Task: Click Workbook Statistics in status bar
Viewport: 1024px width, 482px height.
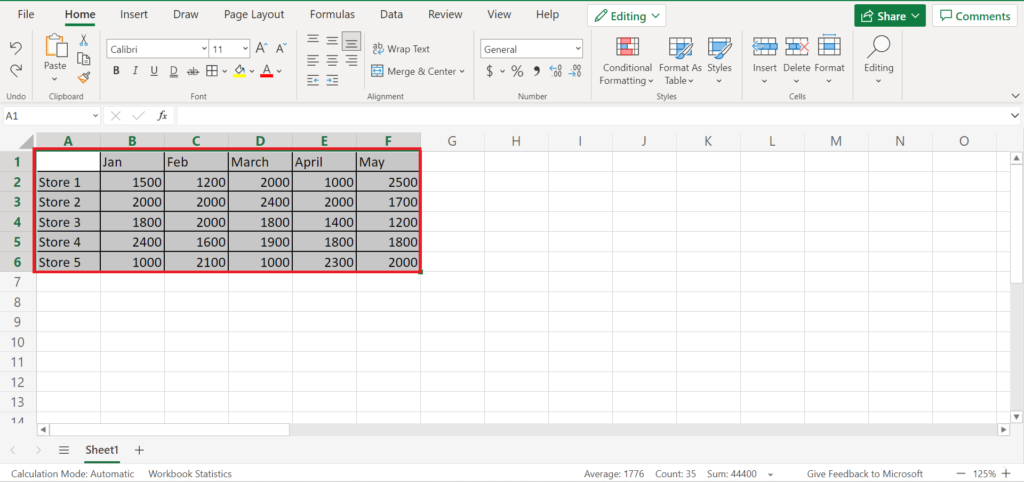Action: [x=190, y=474]
